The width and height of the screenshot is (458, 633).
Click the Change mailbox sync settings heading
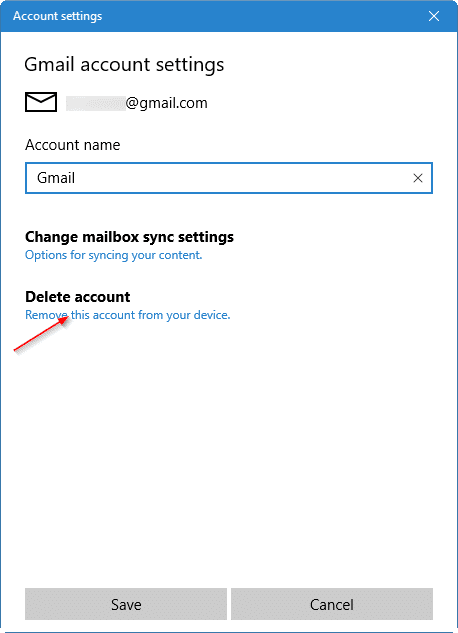coord(129,237)
